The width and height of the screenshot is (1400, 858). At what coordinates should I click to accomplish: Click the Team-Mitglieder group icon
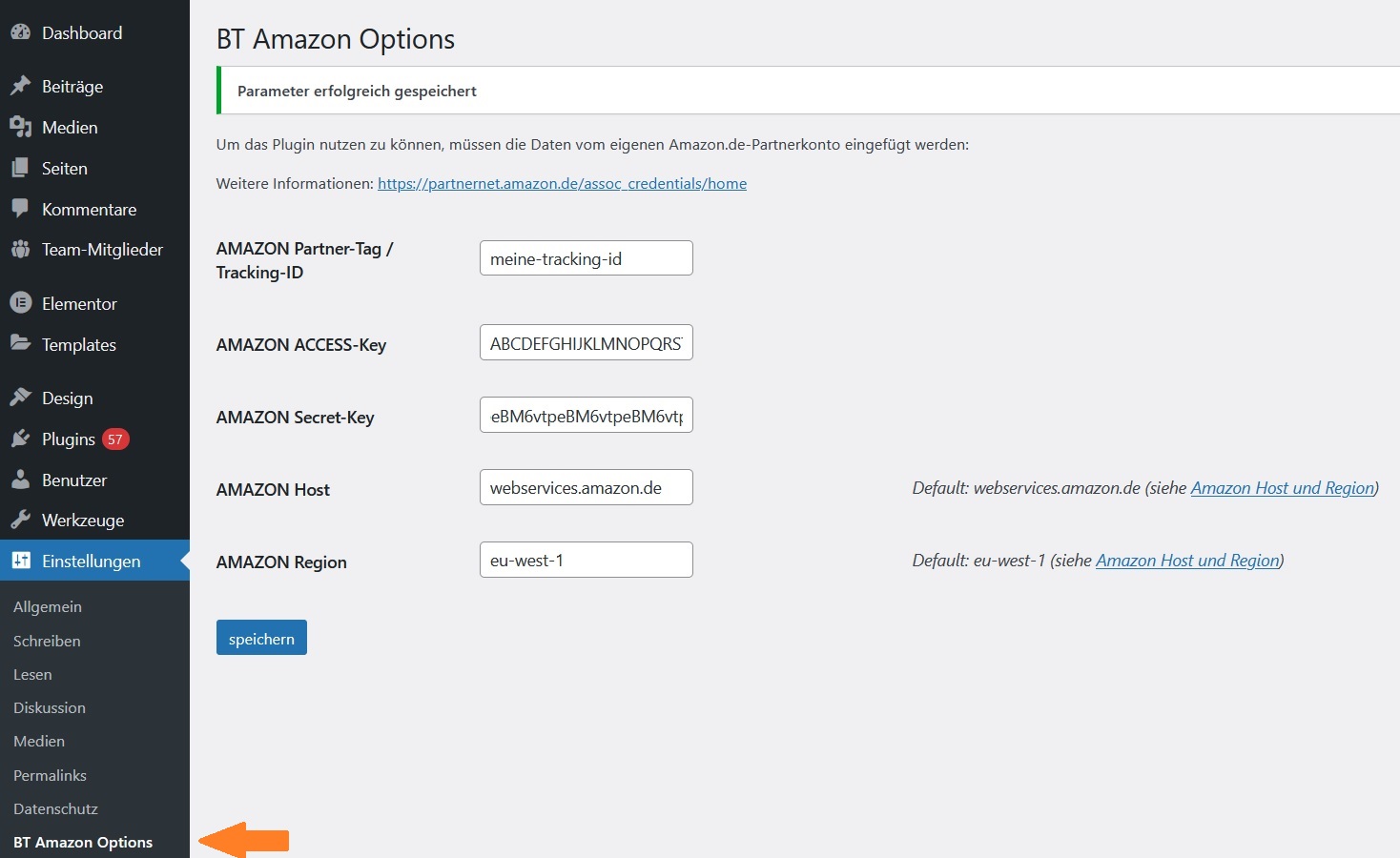point(20,249)
